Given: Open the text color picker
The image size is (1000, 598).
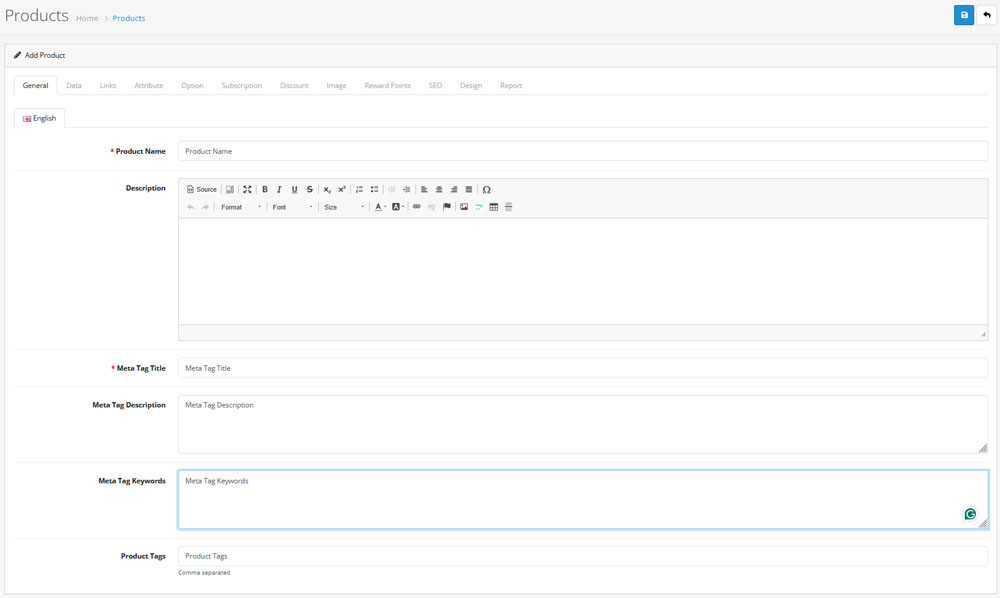Looking at the screenshot, I should coord(379,206).
